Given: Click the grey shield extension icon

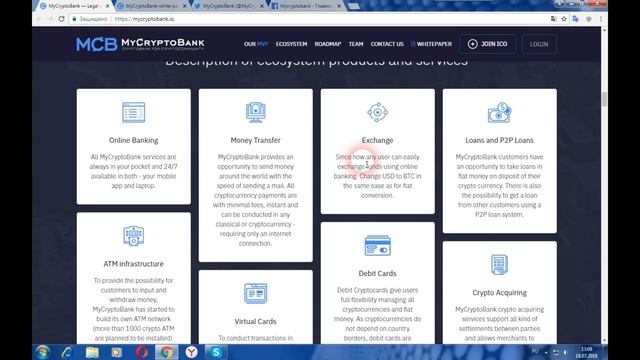Looking at the screenshot, I should (589, 19).
